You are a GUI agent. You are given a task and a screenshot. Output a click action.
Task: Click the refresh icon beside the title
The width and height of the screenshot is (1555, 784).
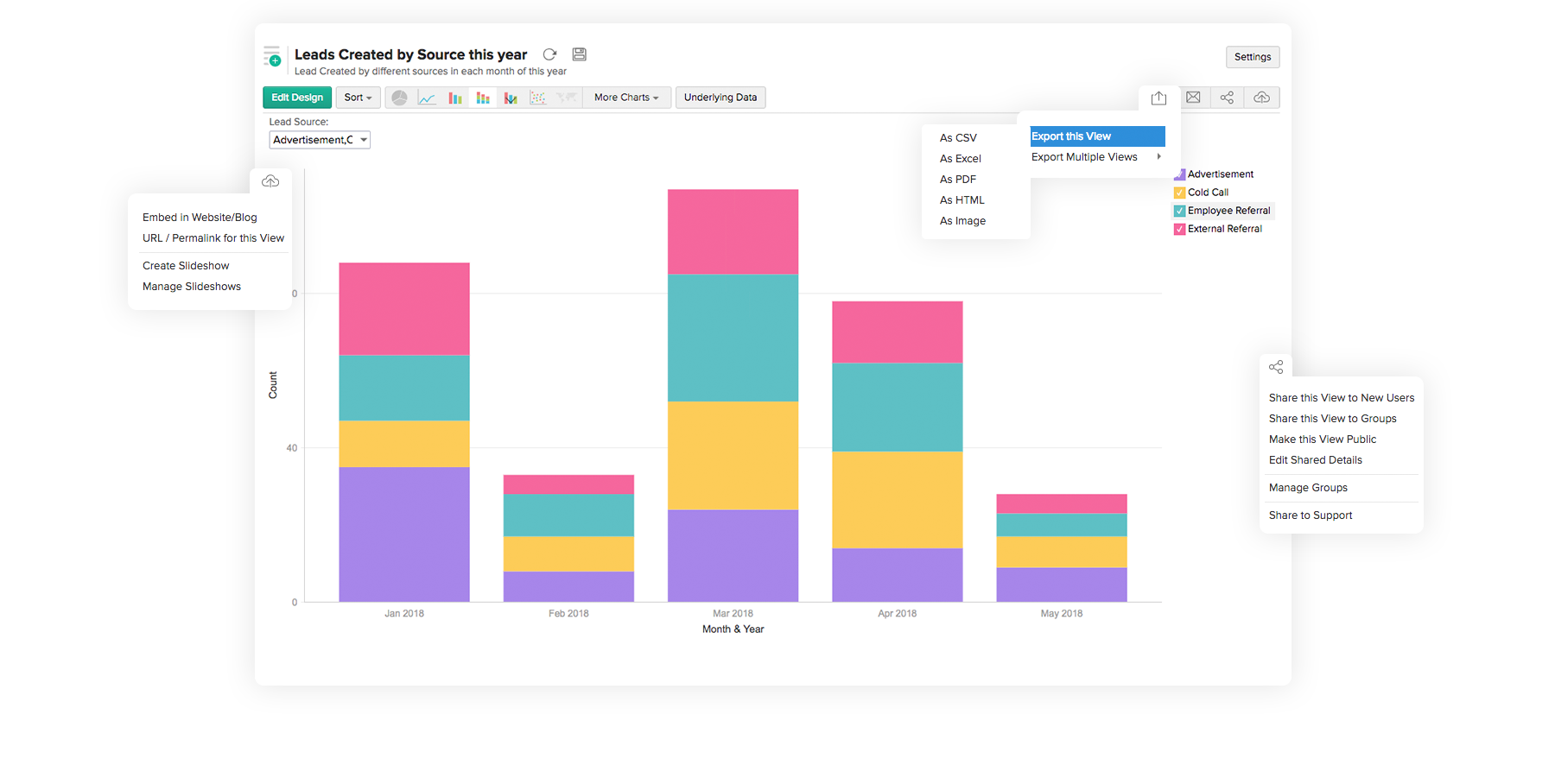pos(549,54)
